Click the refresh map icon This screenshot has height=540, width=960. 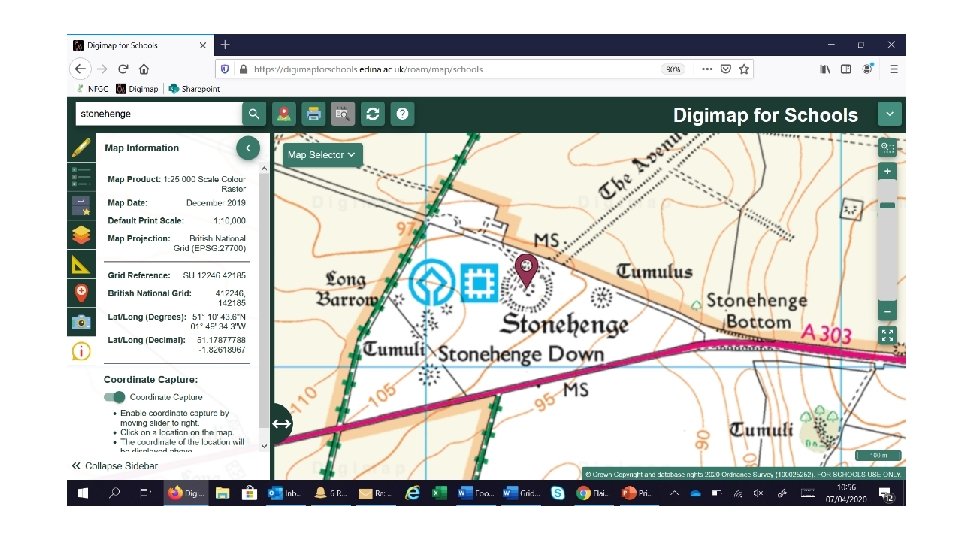coord(372,114)
